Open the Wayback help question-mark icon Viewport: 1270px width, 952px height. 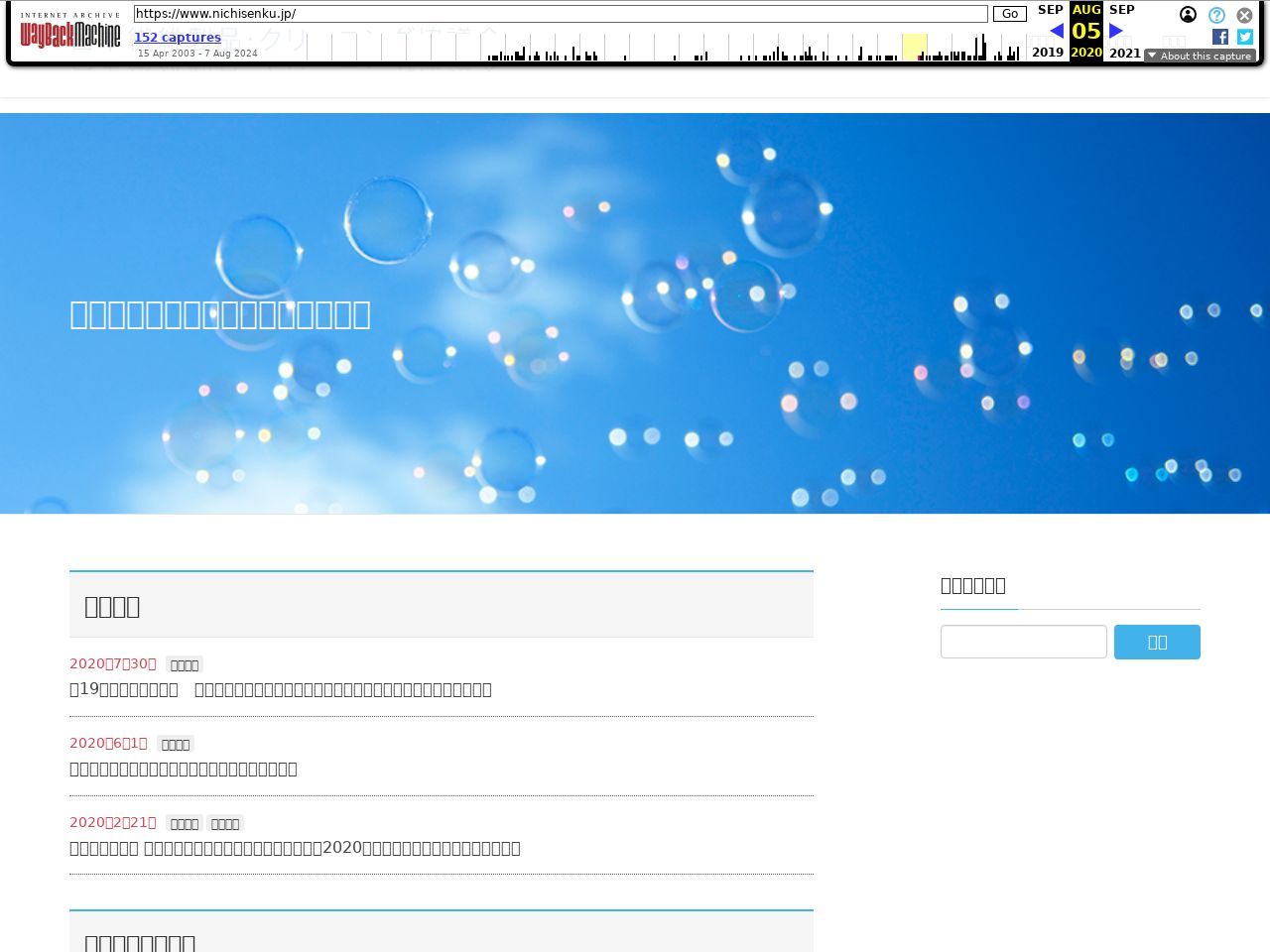1216,15
